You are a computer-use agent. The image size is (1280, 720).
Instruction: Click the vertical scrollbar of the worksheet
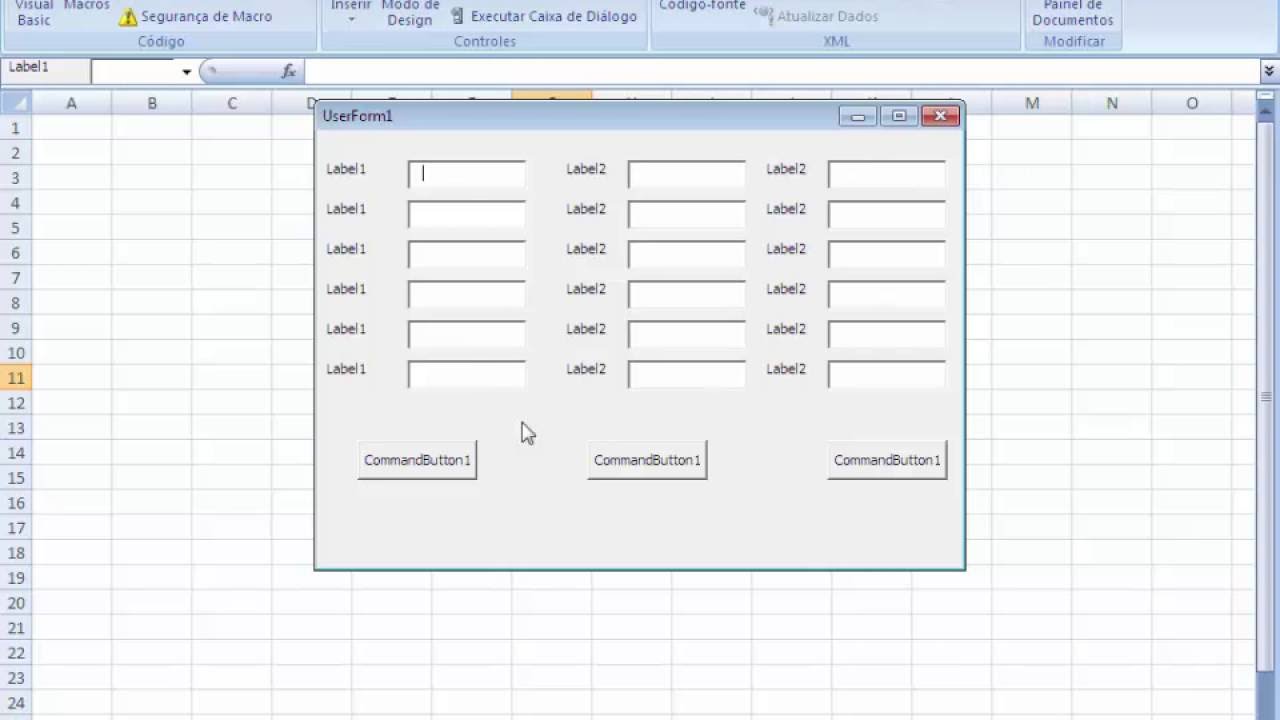click(x=1266, y=396)
